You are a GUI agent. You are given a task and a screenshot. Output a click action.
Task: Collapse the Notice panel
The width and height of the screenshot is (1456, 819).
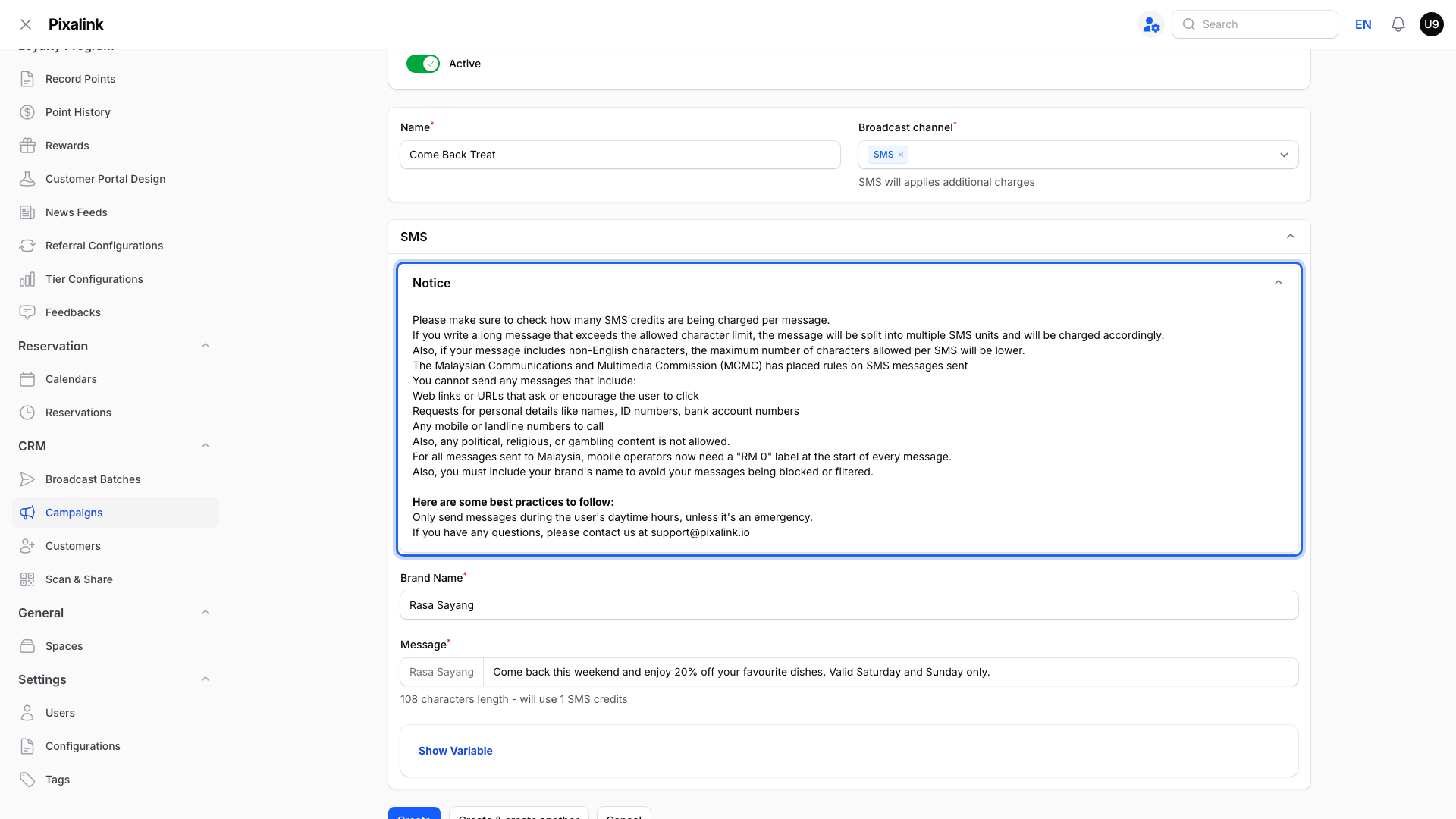pos(1279,283)
